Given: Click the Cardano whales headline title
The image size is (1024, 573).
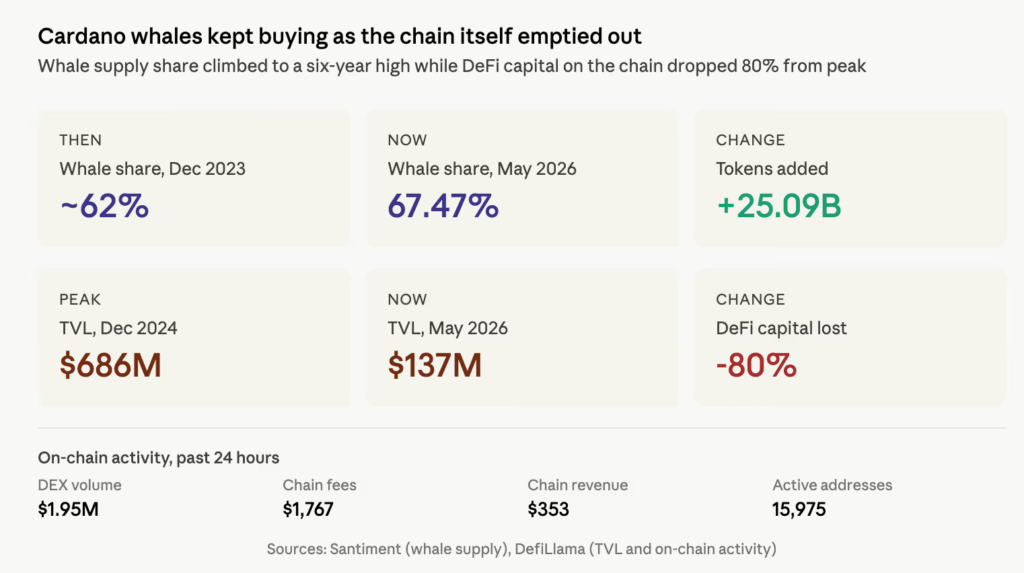Looking at the screenshot, I should pyautogui.click(x=340, y=36).
